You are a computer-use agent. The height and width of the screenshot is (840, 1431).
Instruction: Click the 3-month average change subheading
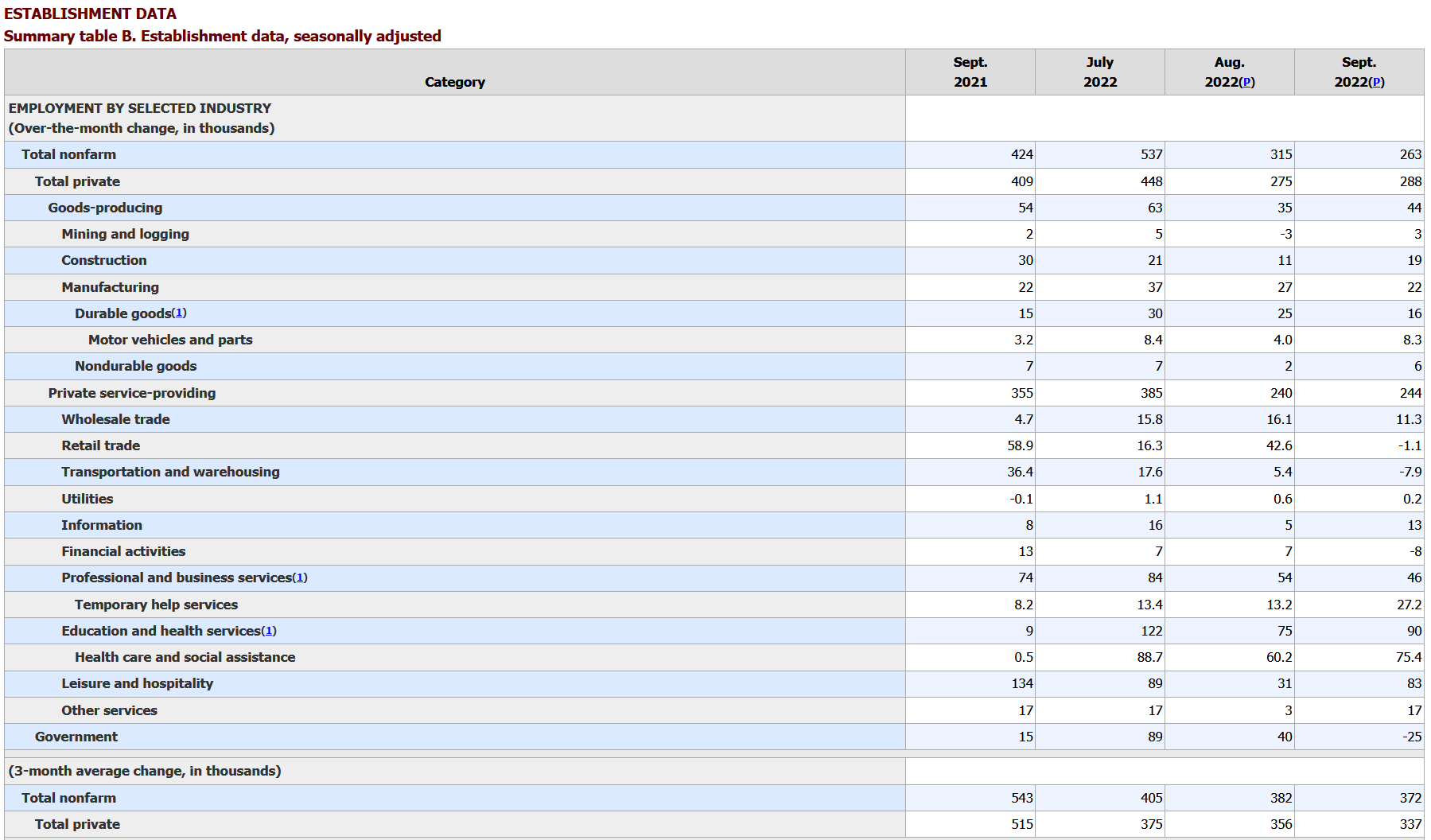tap(145, 771)
